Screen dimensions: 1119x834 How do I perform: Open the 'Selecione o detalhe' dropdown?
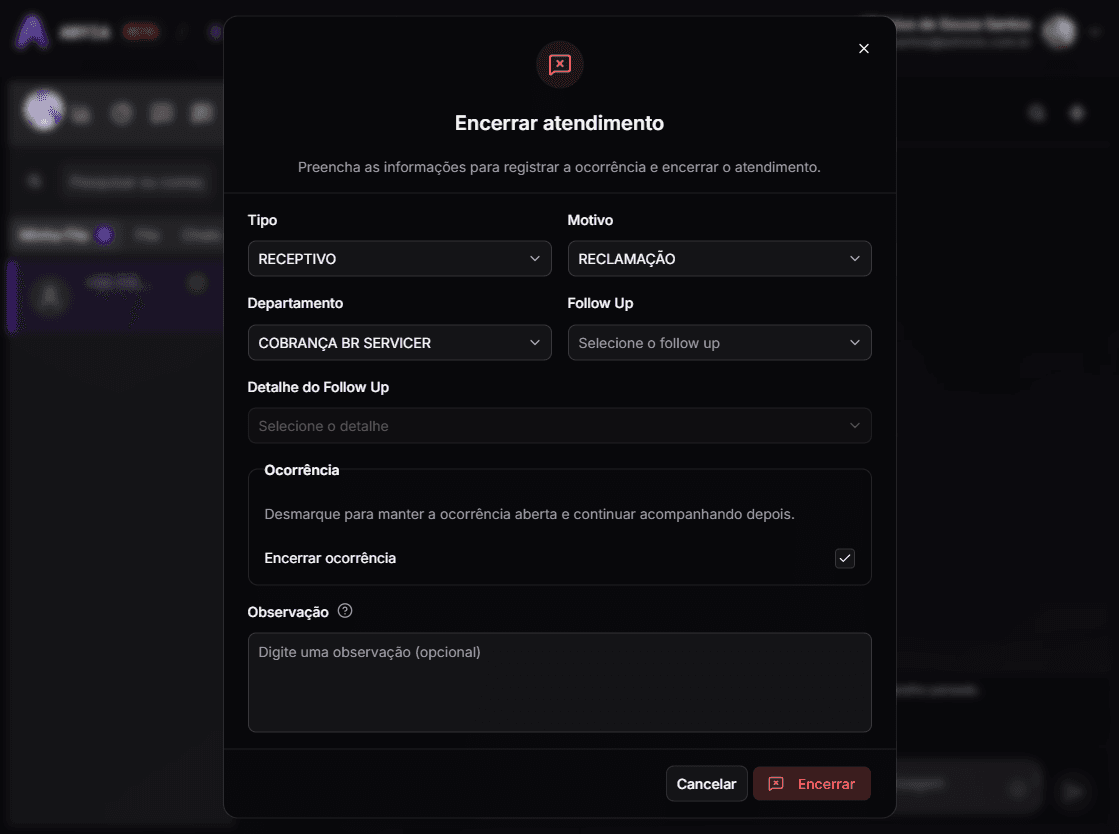click(560, 426)
